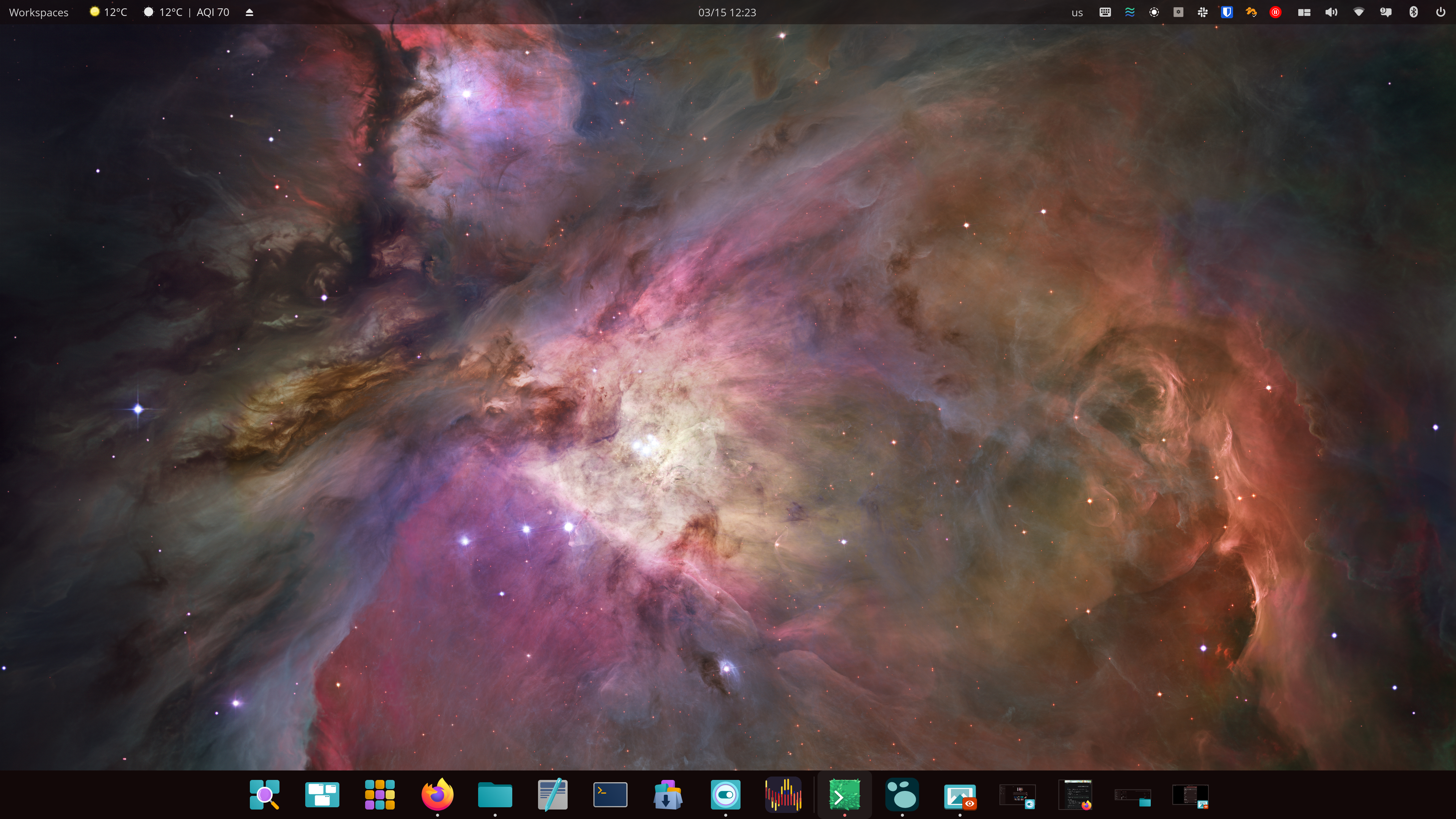The image size is (1456, 819).
Task: Open the terminal app in dock
Action: click(610, 795)
